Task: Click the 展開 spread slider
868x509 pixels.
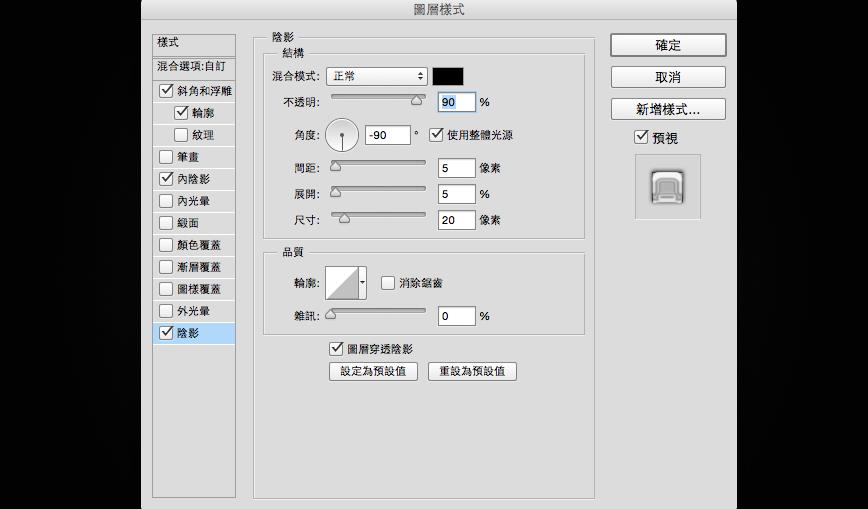Action: [x=378, y=191]
